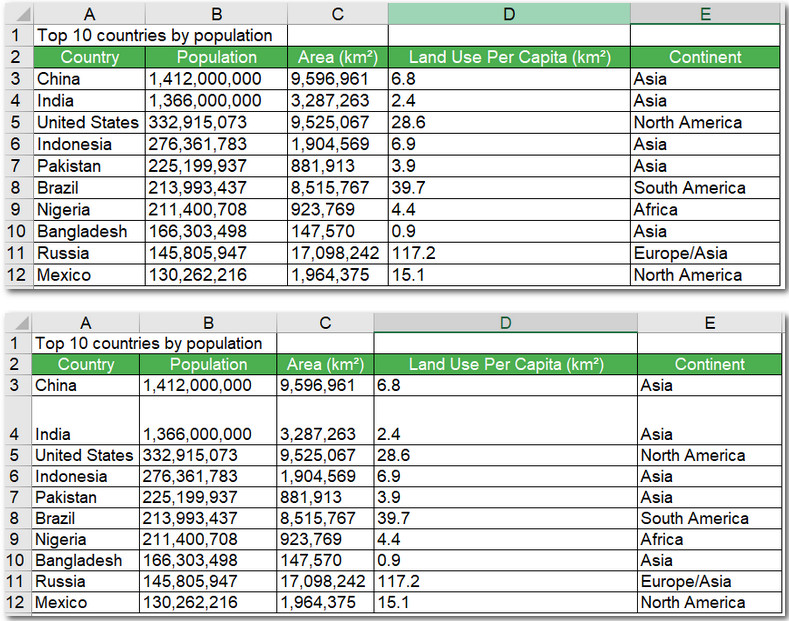This screenshot has width=789, height=621.
Task: Select area 1,964,375 in lower table
Action: (x=325, y=602)
